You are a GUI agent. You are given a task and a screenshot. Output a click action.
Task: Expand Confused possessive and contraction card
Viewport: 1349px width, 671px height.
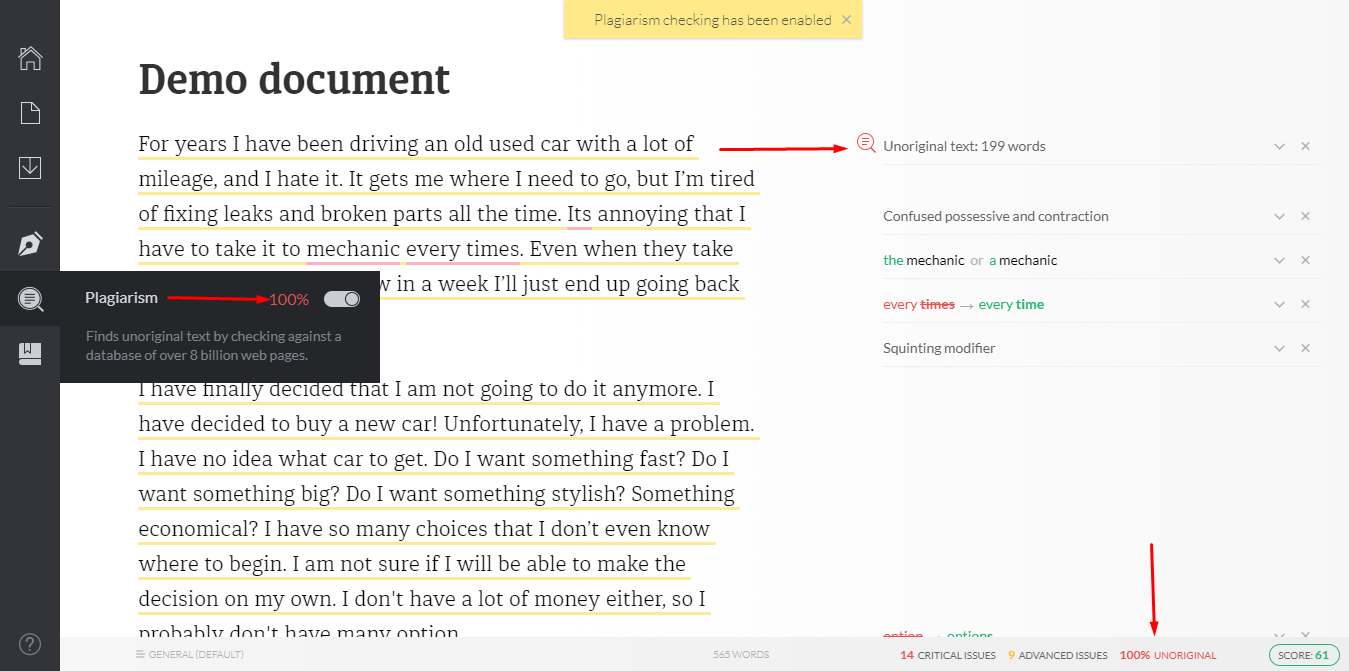[x=1279, y=217]
